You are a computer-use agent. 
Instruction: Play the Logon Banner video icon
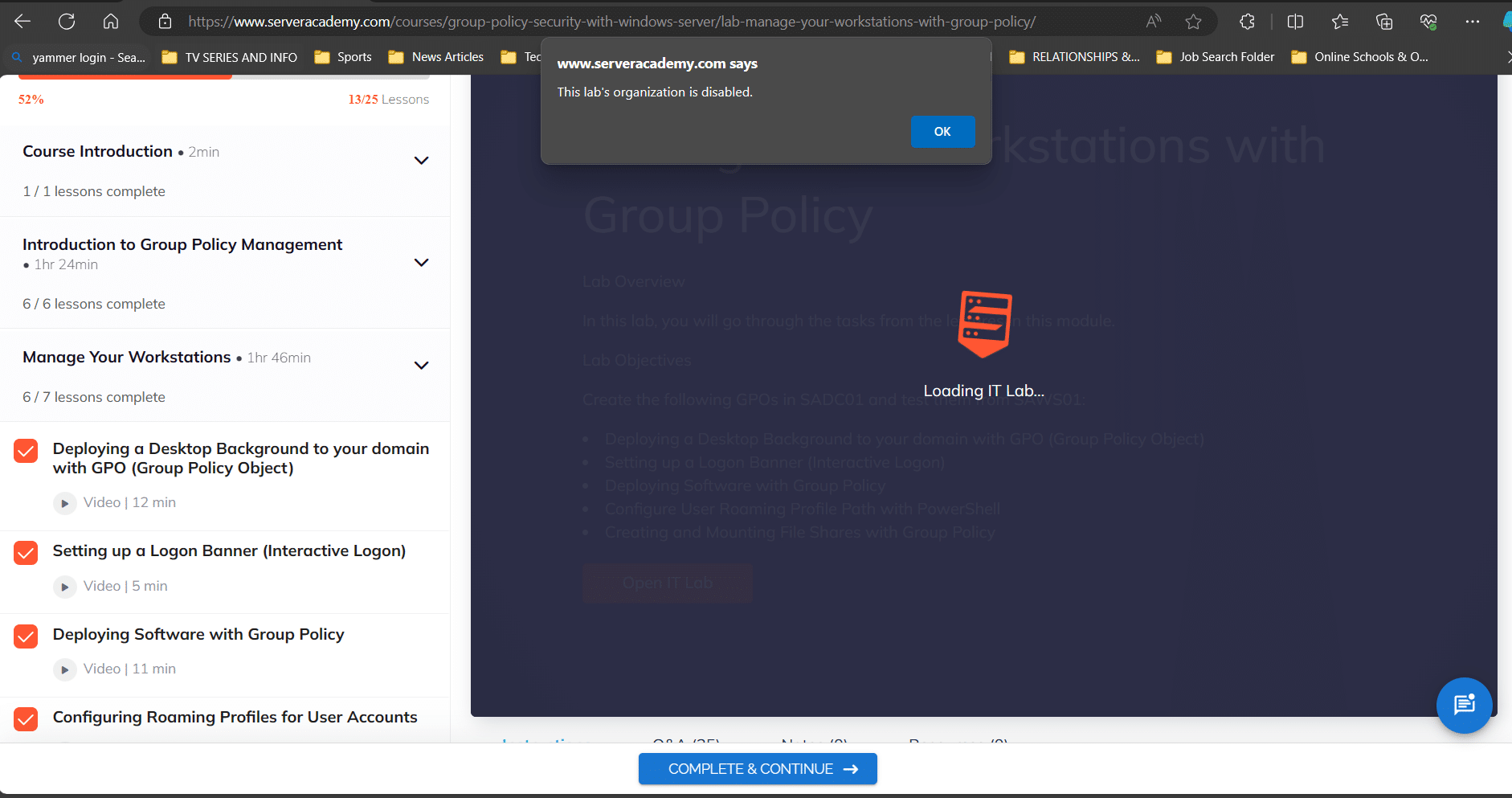pyautogui.click(x=65, y=587)
